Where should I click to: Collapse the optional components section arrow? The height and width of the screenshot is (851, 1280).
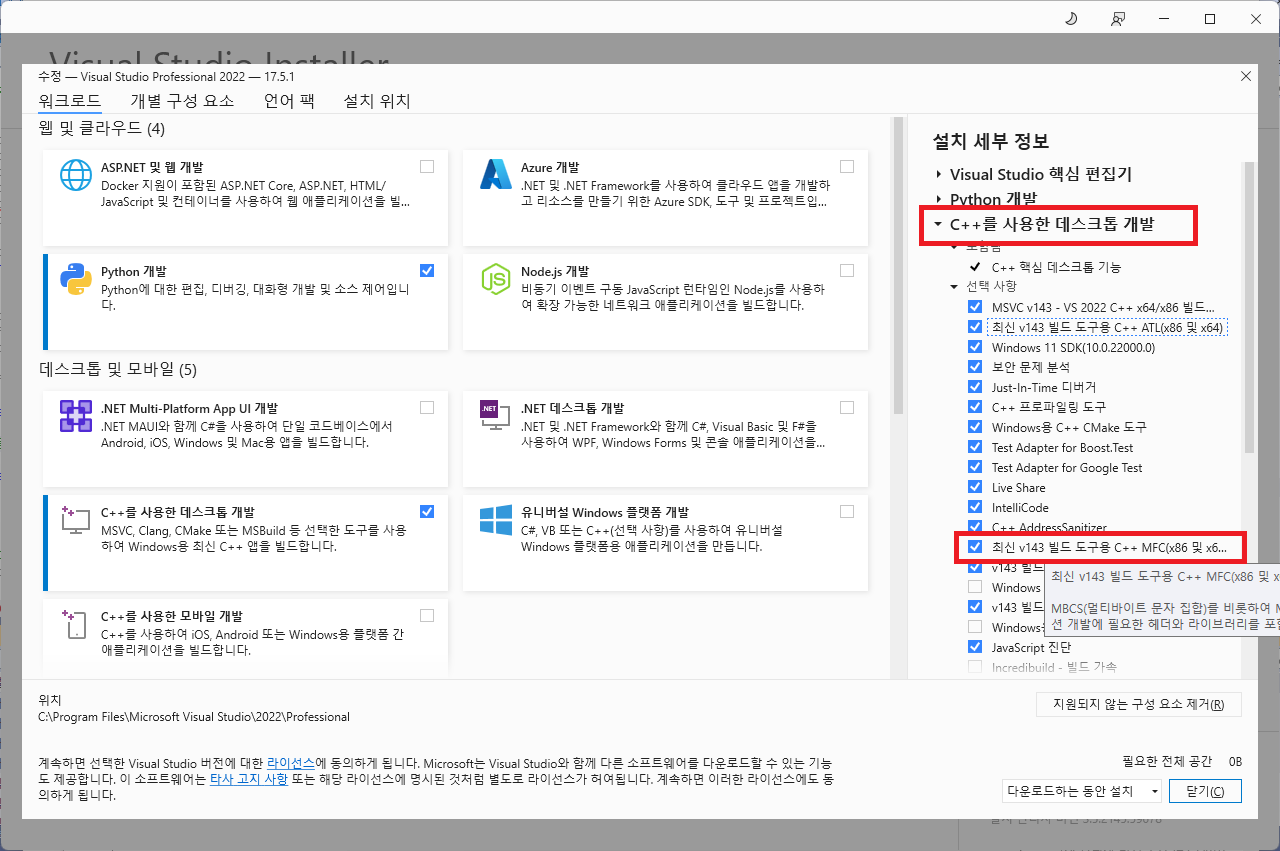pos(955,286)
